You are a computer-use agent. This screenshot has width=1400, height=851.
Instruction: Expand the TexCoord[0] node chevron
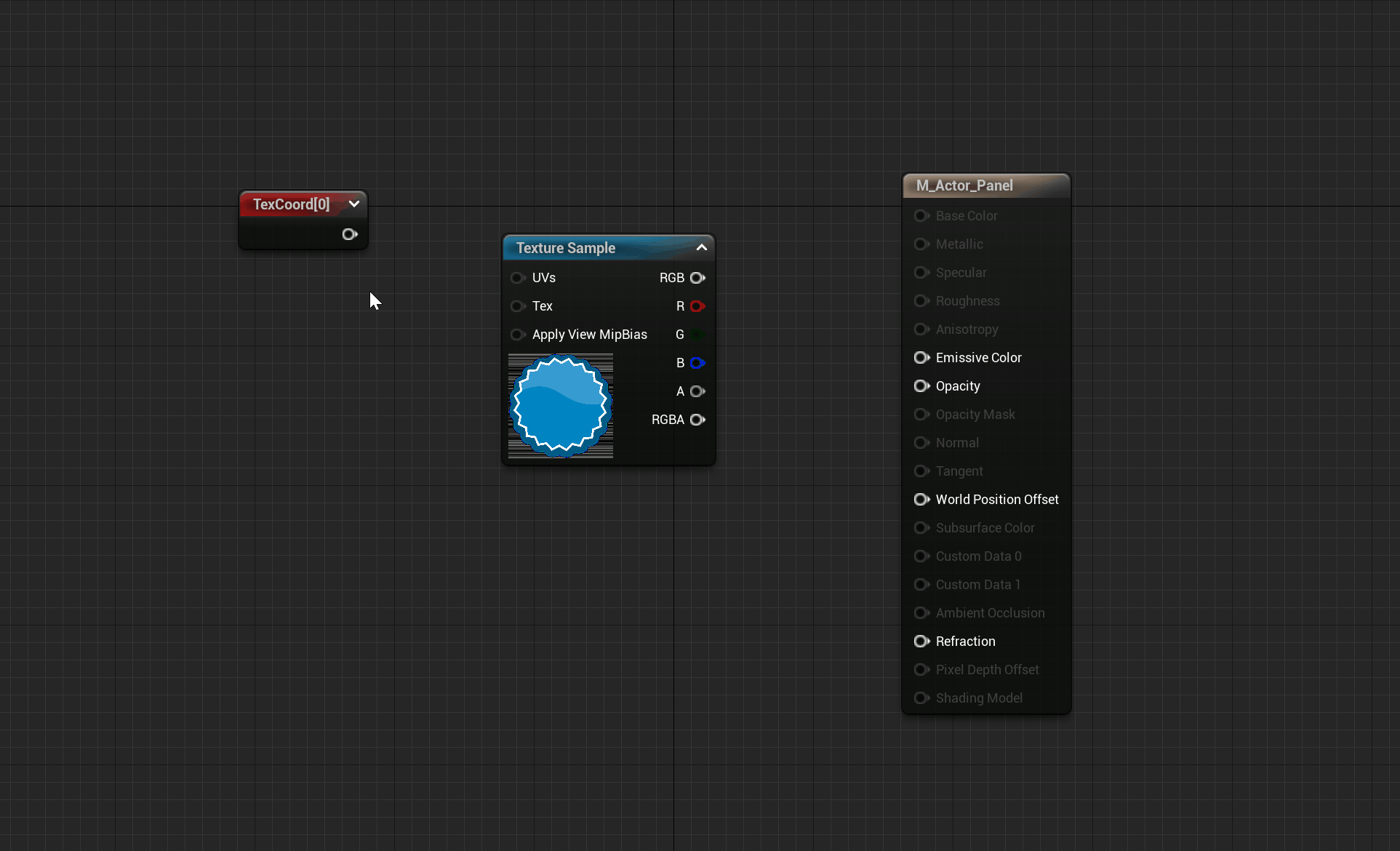pos(354,204)
